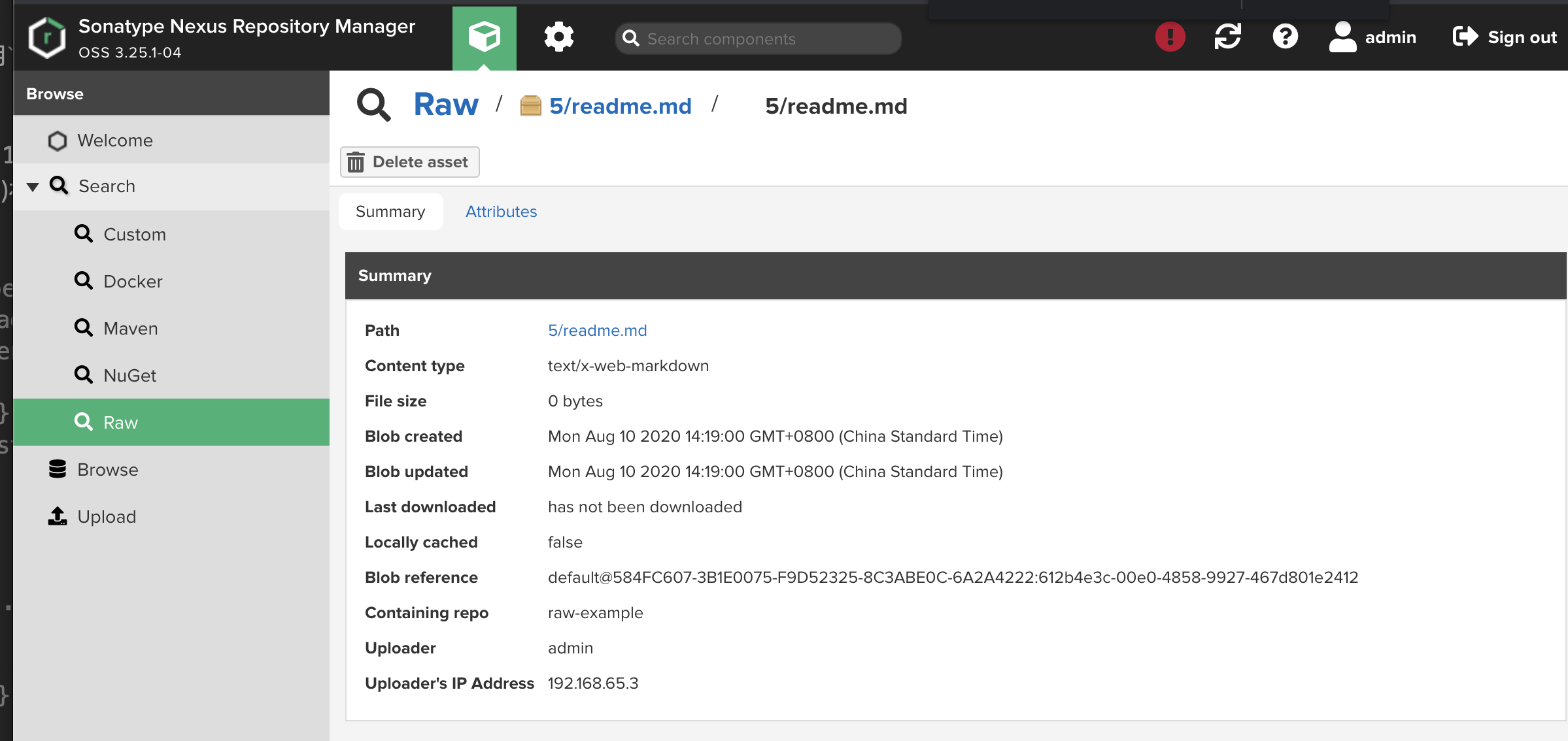1568x741 pixels.
Task: Switch to the Summary tab
Action: tap(390, 212)
